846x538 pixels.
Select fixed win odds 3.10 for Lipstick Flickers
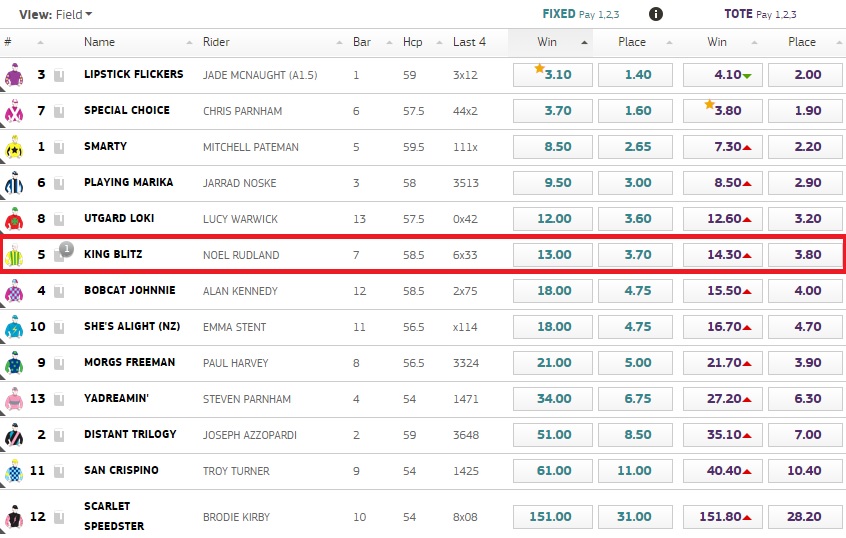coord(552,75)
